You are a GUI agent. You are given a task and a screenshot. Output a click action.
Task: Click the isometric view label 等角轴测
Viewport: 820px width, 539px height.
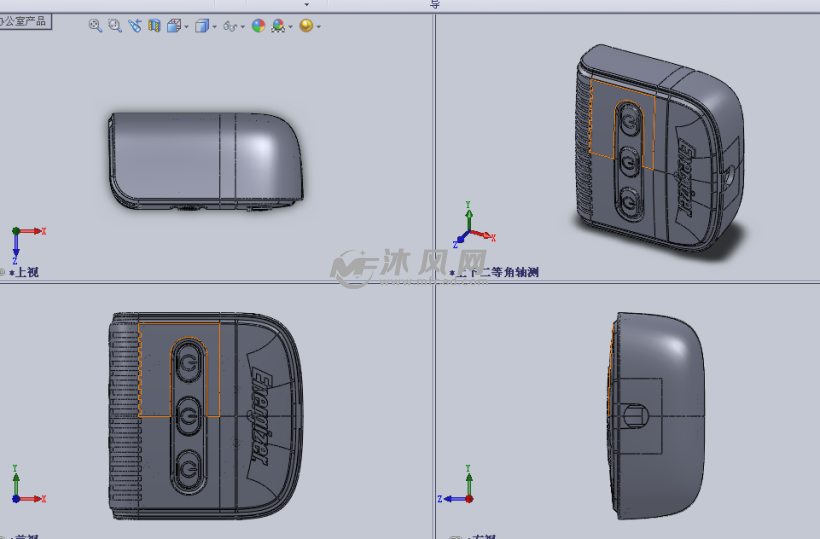pyautogui.click(x=515, y=272)
